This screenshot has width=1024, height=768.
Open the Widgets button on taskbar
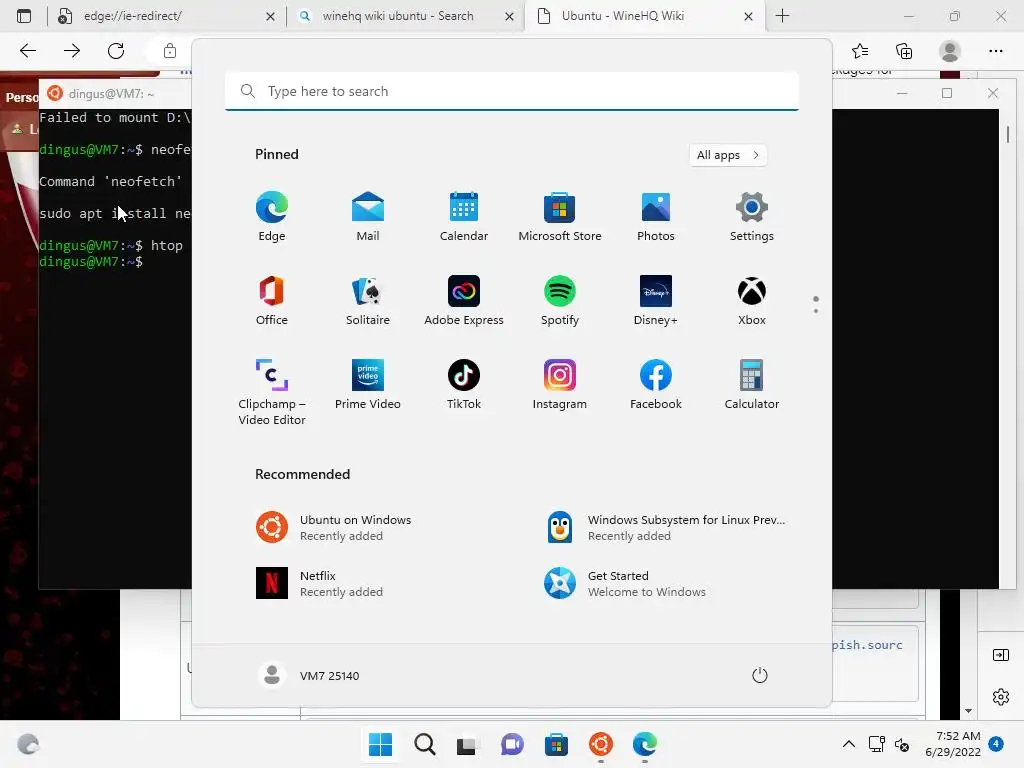[28, 744]
